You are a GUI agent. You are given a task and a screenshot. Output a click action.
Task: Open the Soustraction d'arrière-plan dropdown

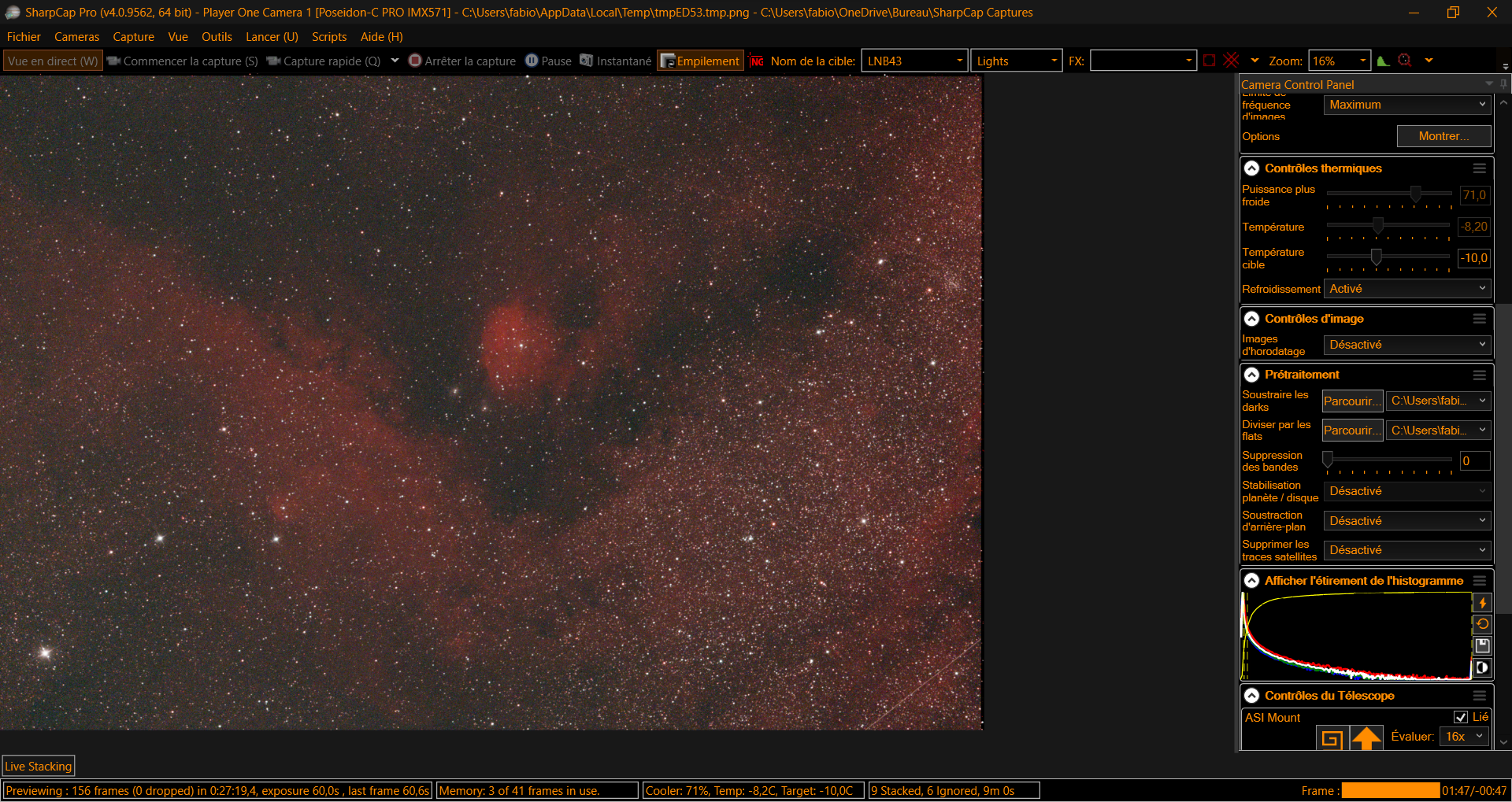click(1407, 521)
